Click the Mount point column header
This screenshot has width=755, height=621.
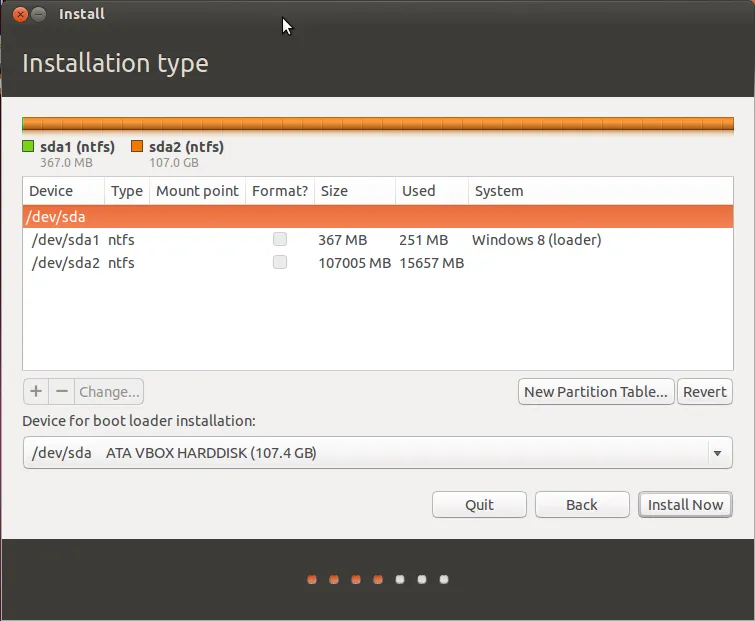[197, 191]
